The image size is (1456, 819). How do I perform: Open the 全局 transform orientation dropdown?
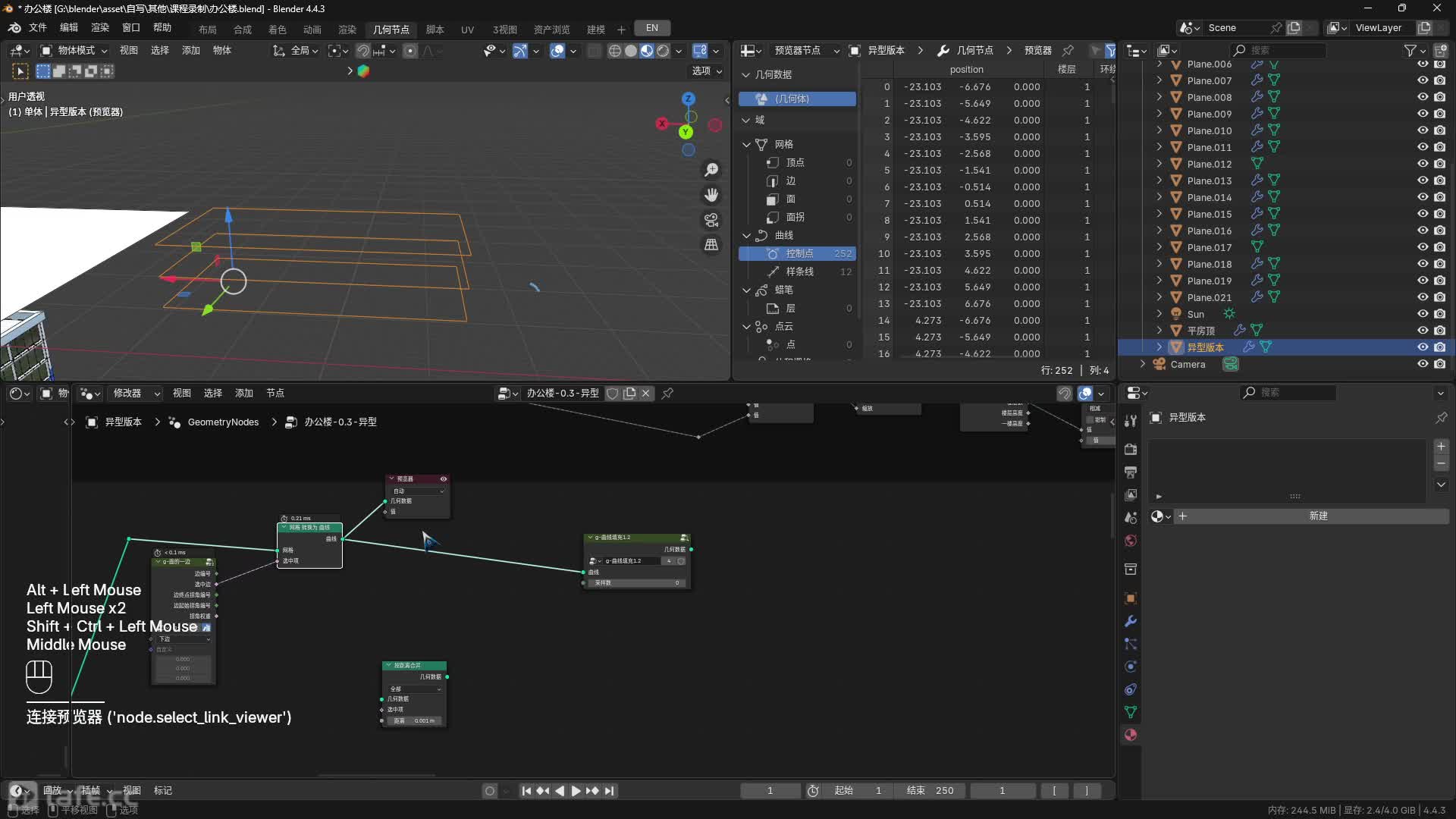coord(296,51)
